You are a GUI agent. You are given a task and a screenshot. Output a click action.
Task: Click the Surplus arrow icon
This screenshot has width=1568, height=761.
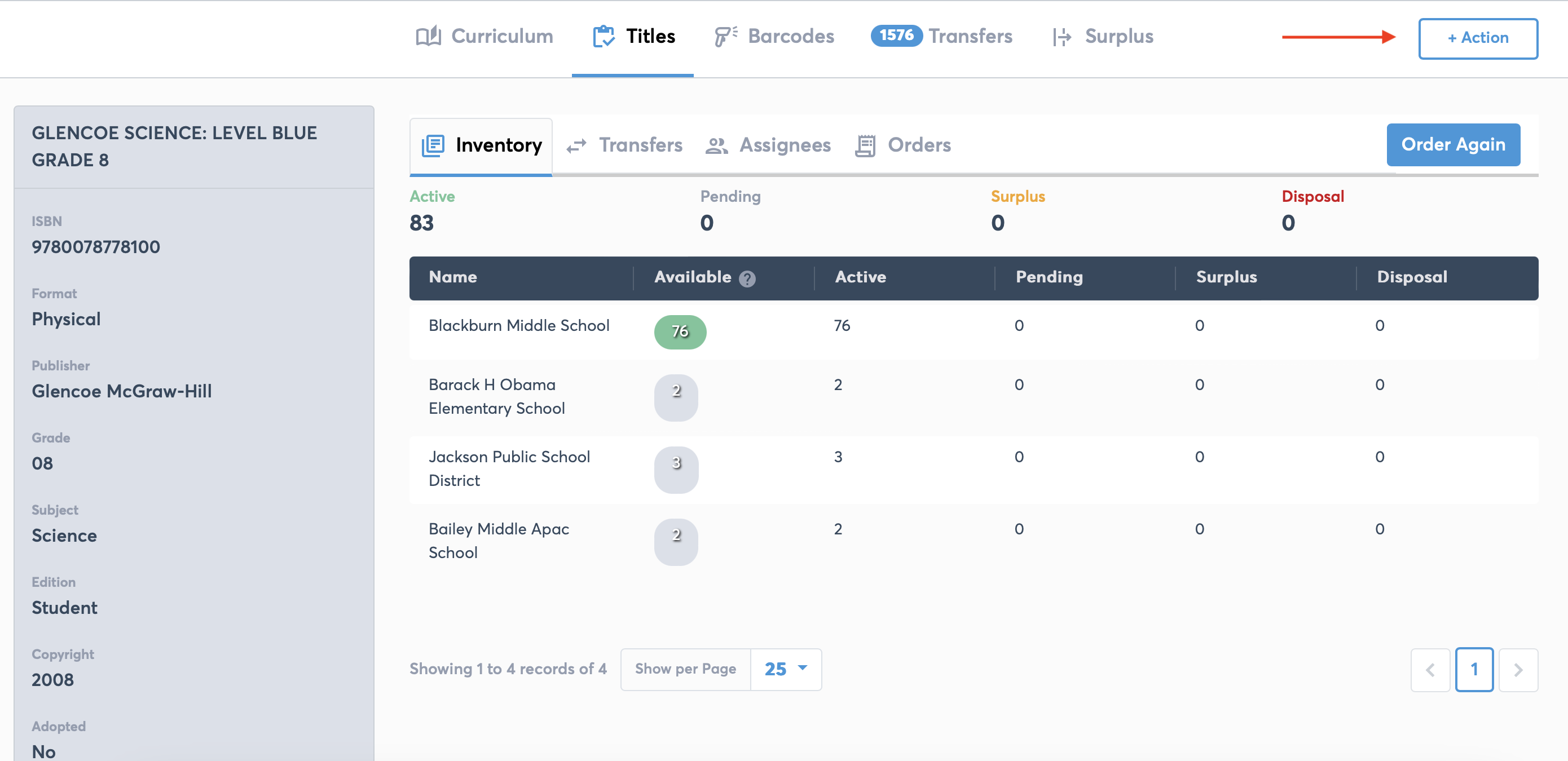(x=1062, y=37)
